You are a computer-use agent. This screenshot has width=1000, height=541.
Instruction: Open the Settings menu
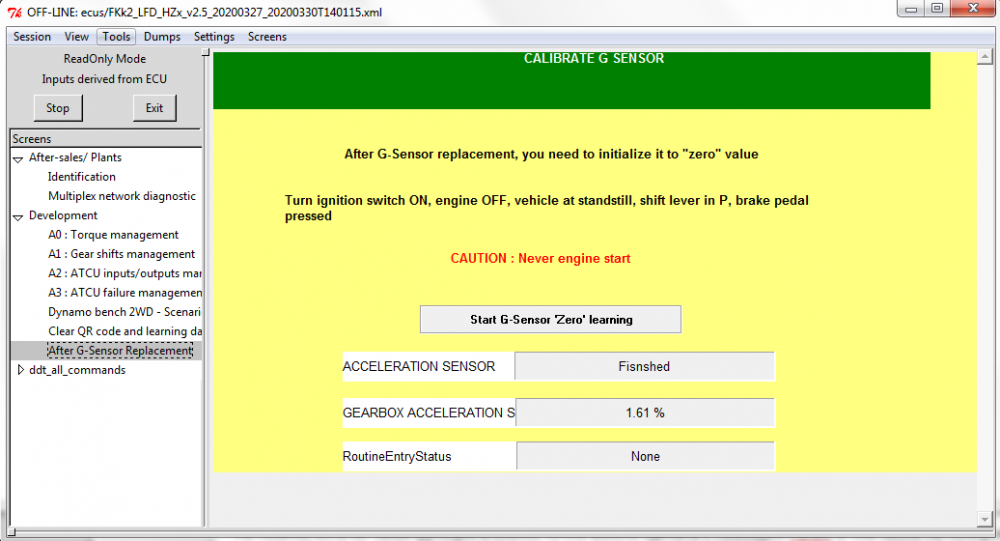coord(214,37)
